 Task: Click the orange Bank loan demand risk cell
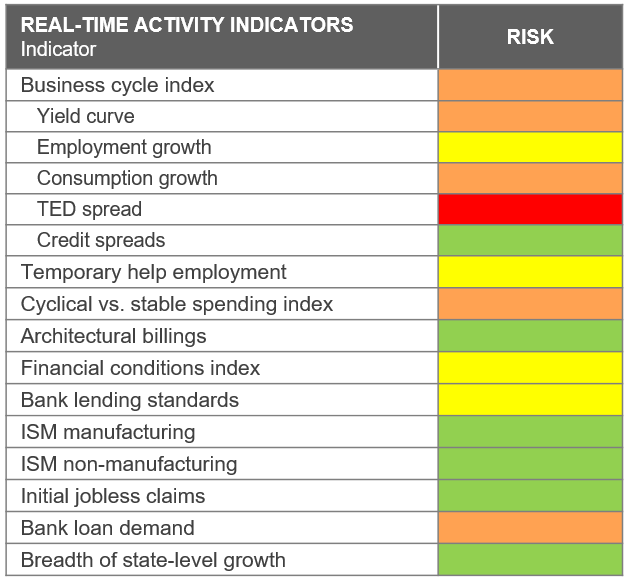point(530,528)
